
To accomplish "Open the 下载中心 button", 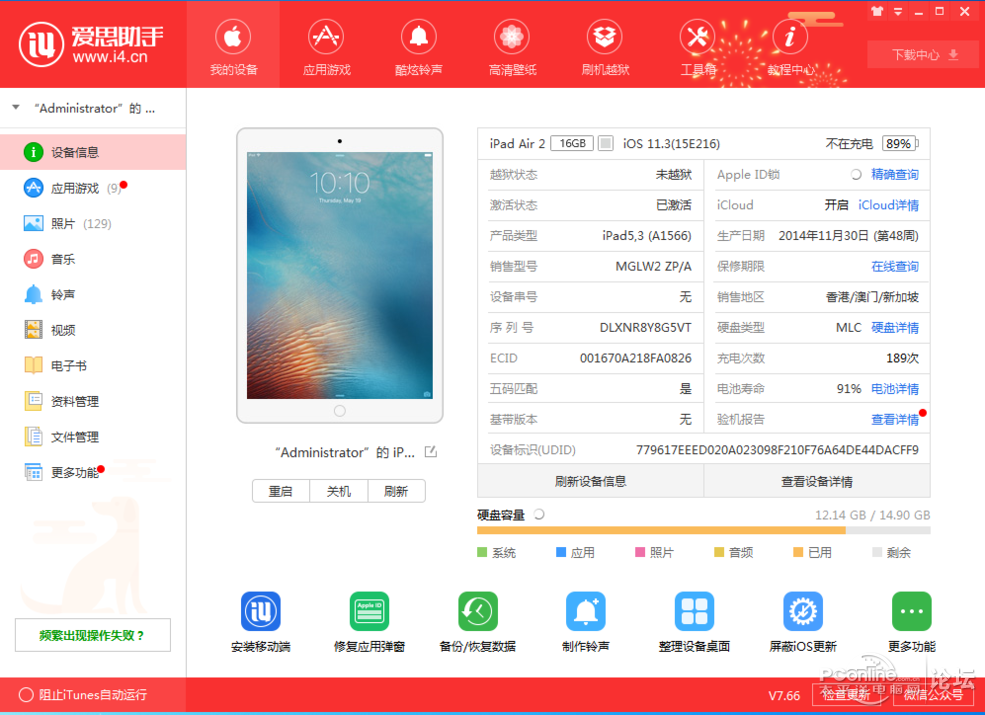I will pyautogui.click(x=925, y=55).
